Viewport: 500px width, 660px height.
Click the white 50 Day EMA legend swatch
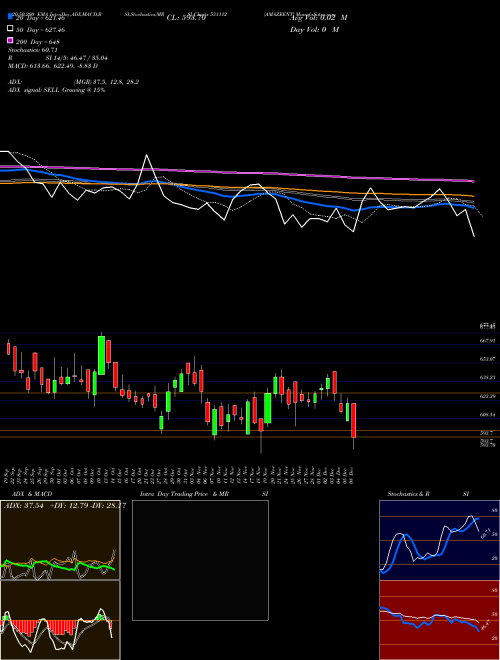point(10,29)
